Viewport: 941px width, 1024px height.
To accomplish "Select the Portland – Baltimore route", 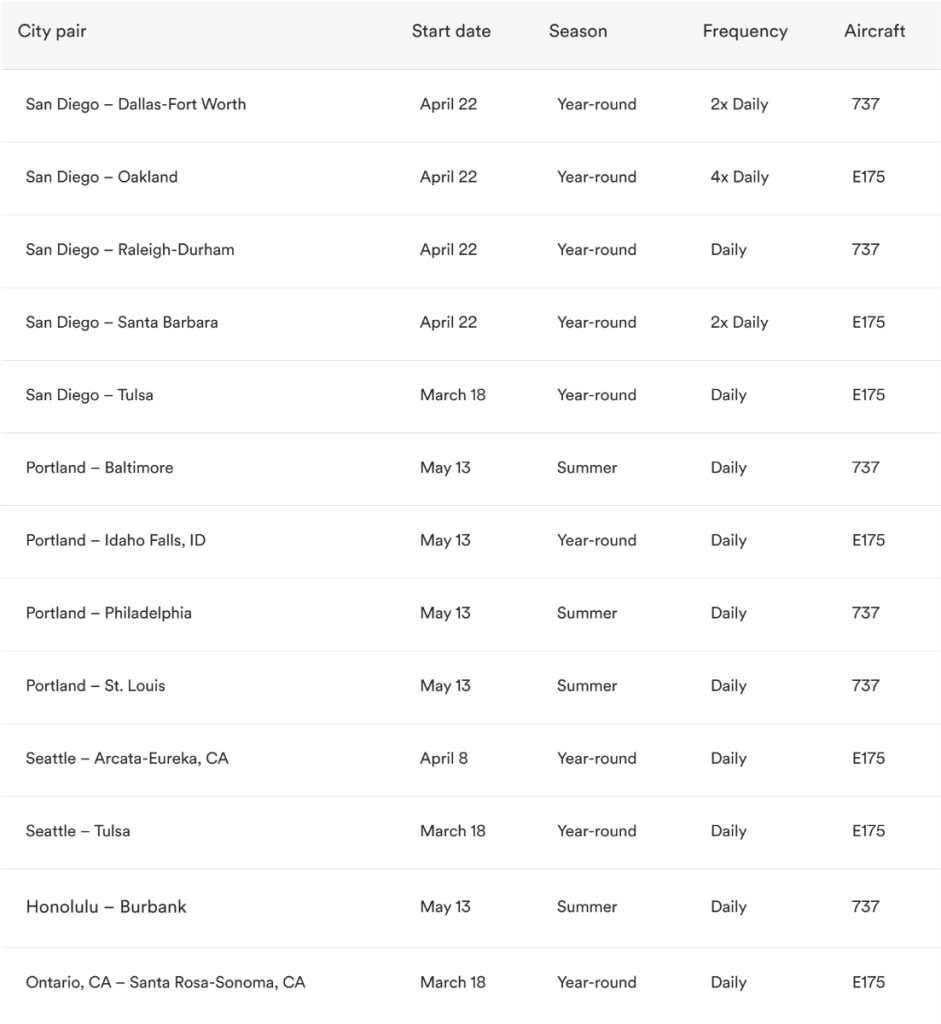I will [100, 467].
